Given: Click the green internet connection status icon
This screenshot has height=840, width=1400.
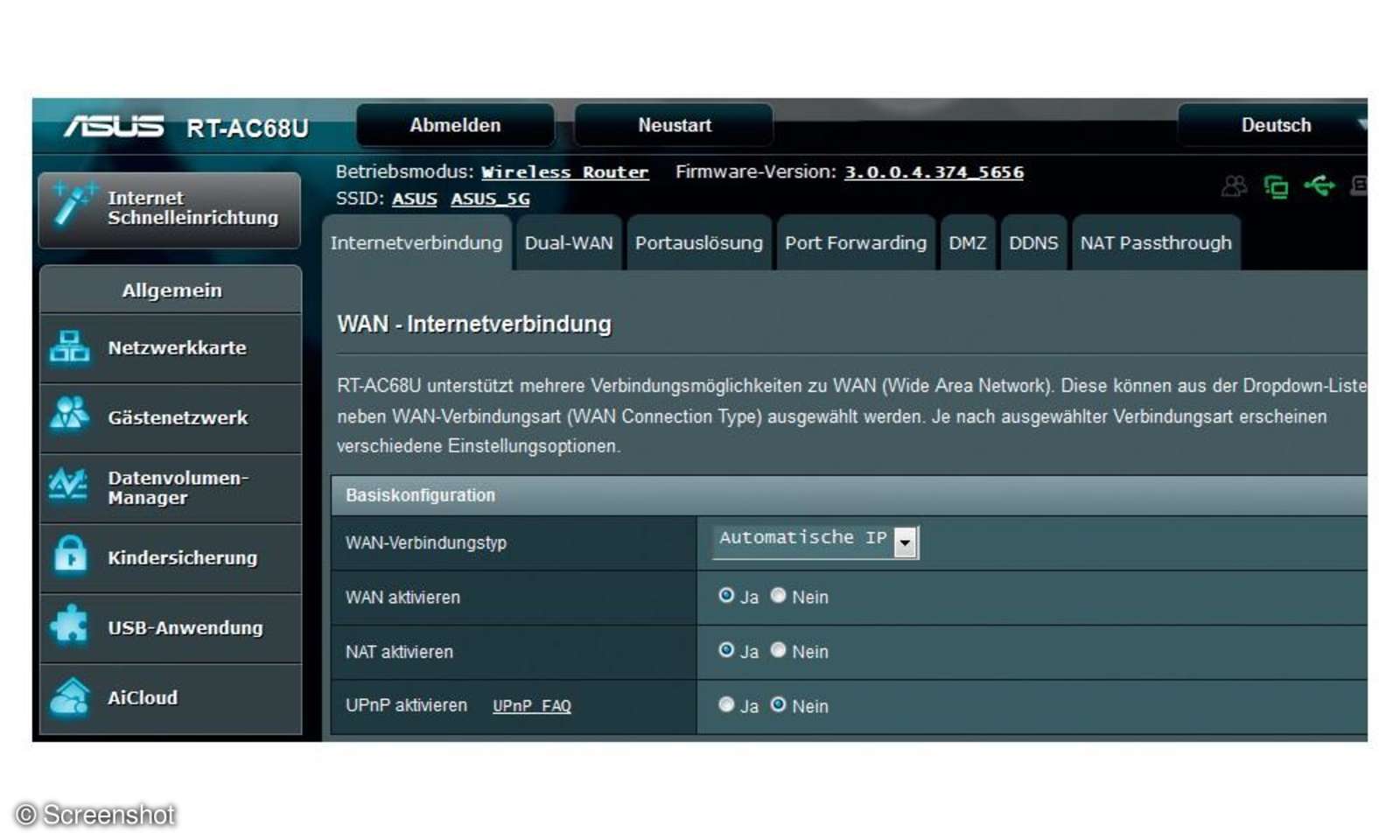Looking at the screenshot, I should [1278, 185].
